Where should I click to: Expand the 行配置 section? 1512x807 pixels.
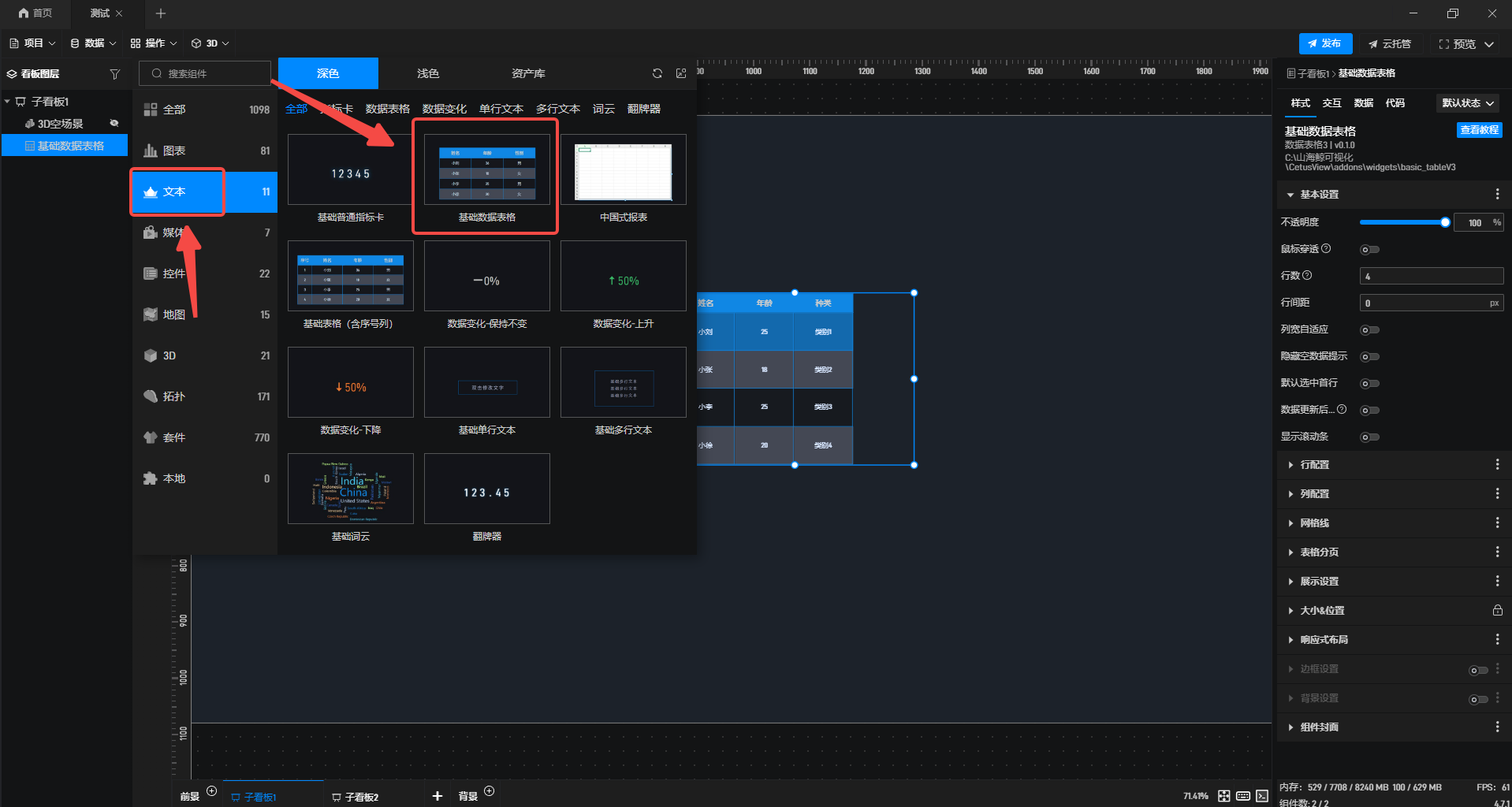(x=1314, y=465)
